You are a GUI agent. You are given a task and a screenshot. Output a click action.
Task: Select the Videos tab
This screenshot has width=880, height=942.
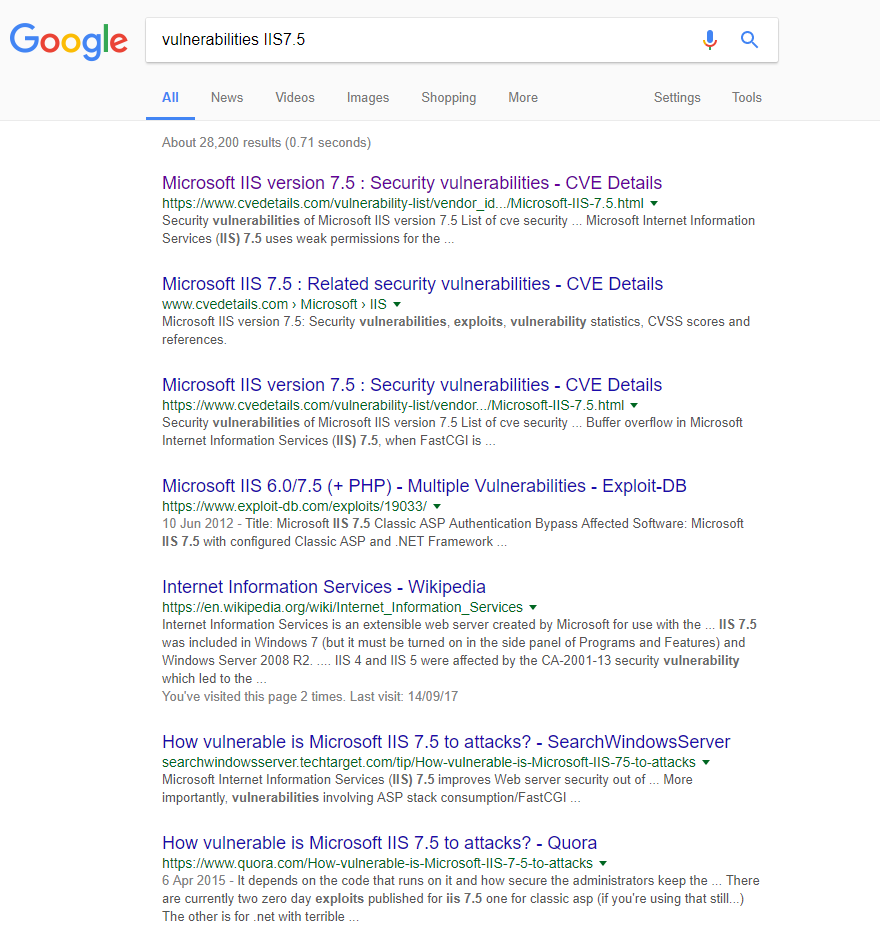click(x=294, y=97)
